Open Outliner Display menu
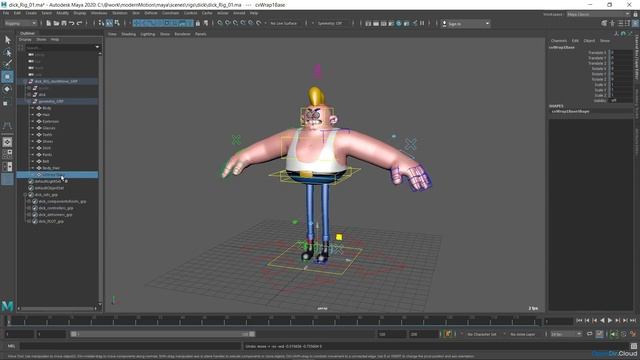The height and width of the screenshot is (360, 640). pos(25,40)
